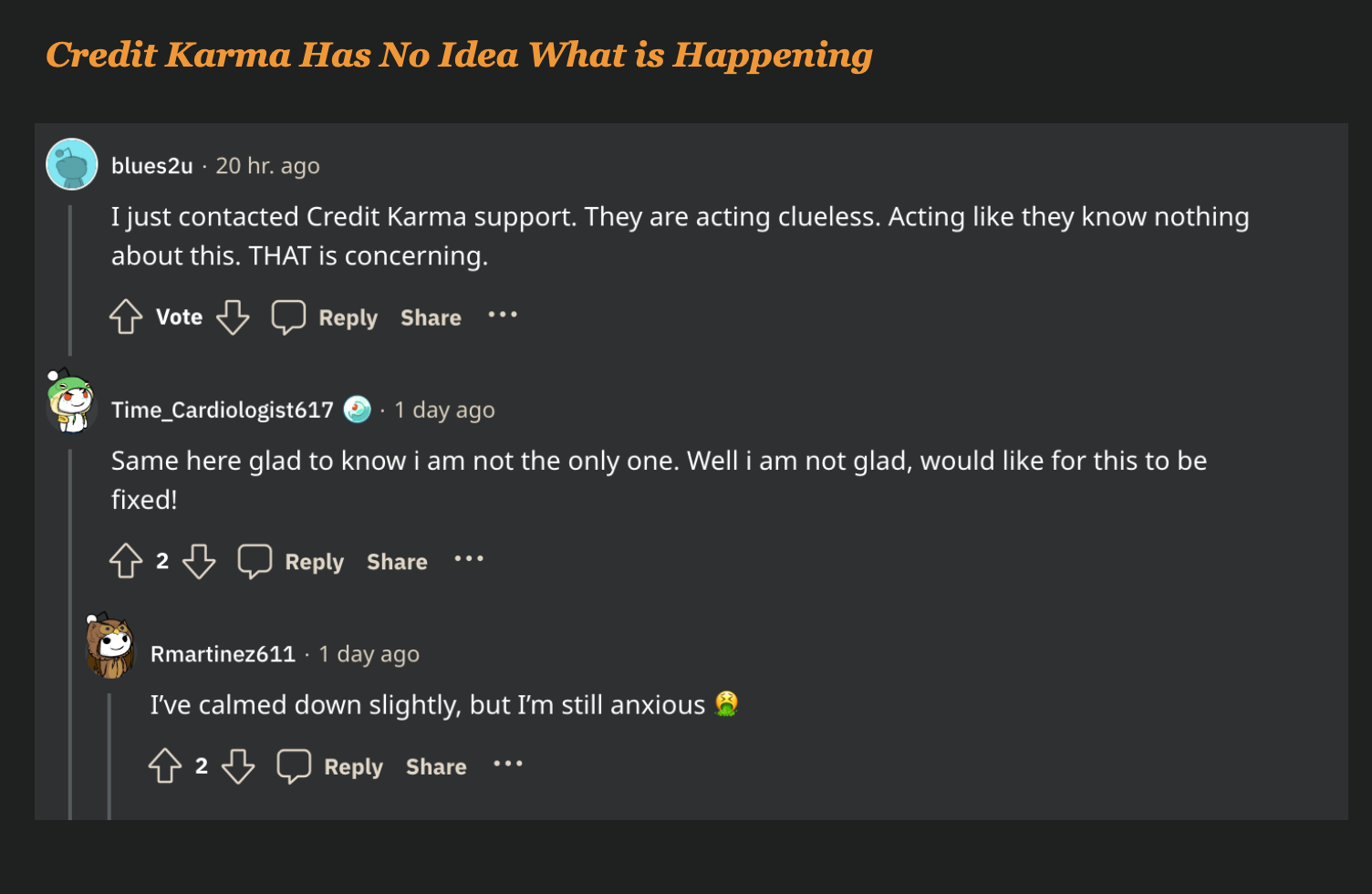Reply to the blues2u comment
Screen dimensions: 1372x894
point(348,317)
